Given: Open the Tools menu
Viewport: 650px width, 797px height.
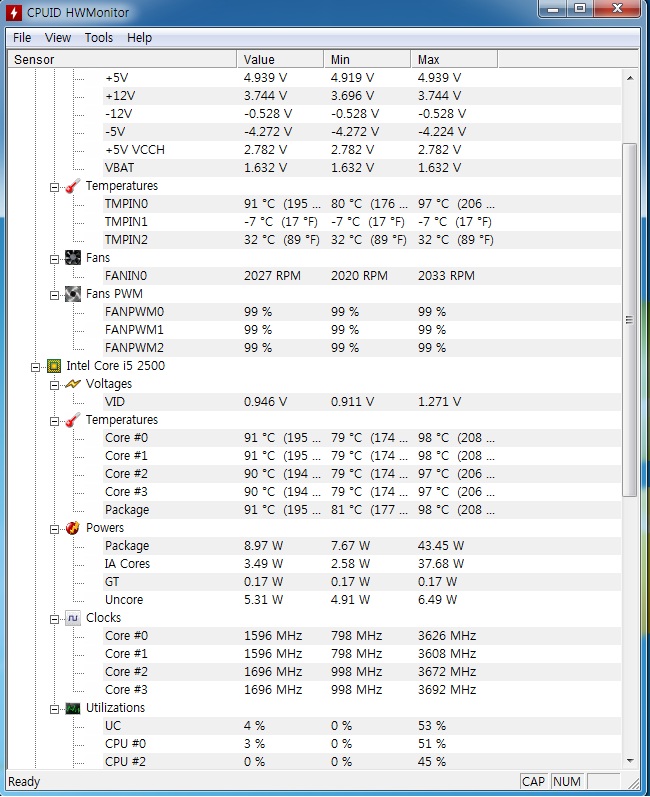Looking at the screenshot, I should [98, 37].
